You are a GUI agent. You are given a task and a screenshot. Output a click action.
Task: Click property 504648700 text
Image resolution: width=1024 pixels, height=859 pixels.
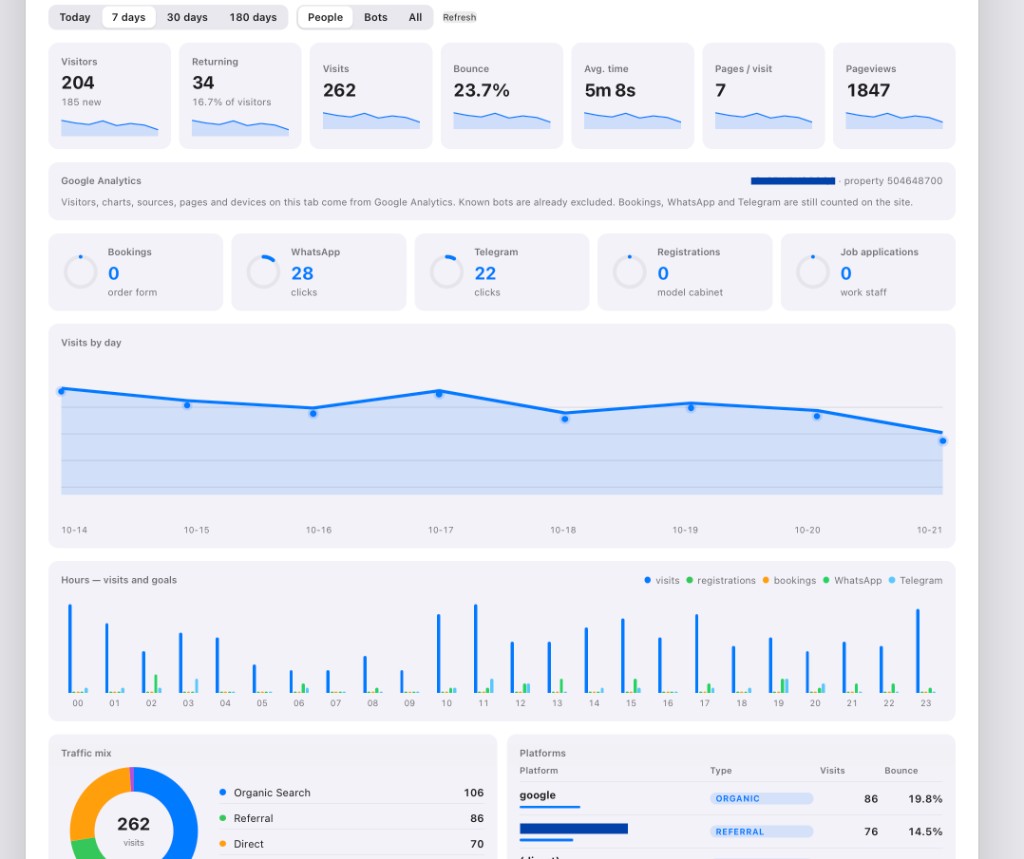(893, 181)
